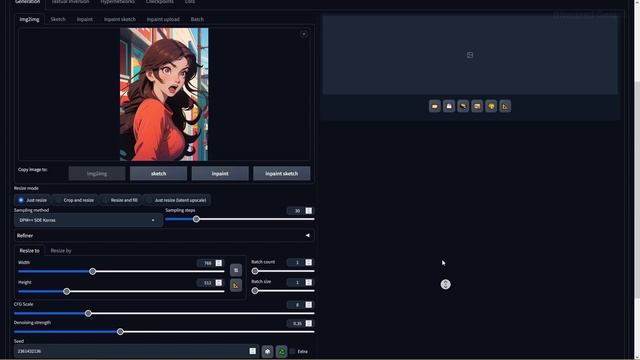Set the CFG Scale slider

pos(164,313)
